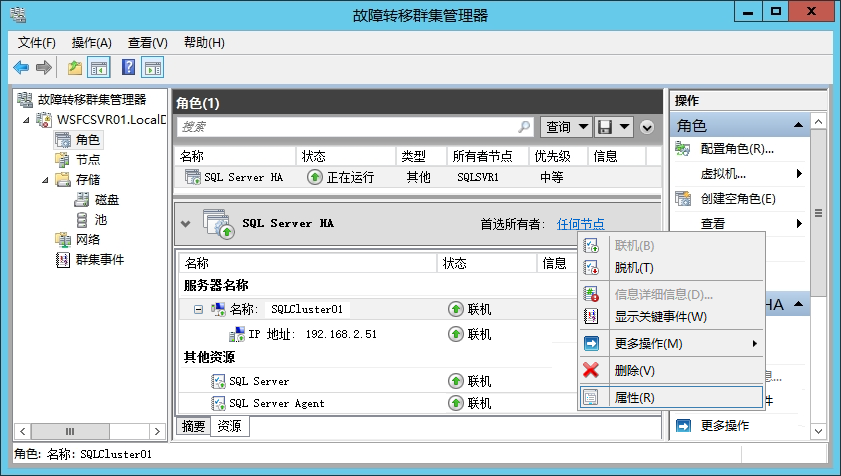Click the green running status icon in role row
The height and width of the screenshot is (476, 841).
(x=315, y=177)
